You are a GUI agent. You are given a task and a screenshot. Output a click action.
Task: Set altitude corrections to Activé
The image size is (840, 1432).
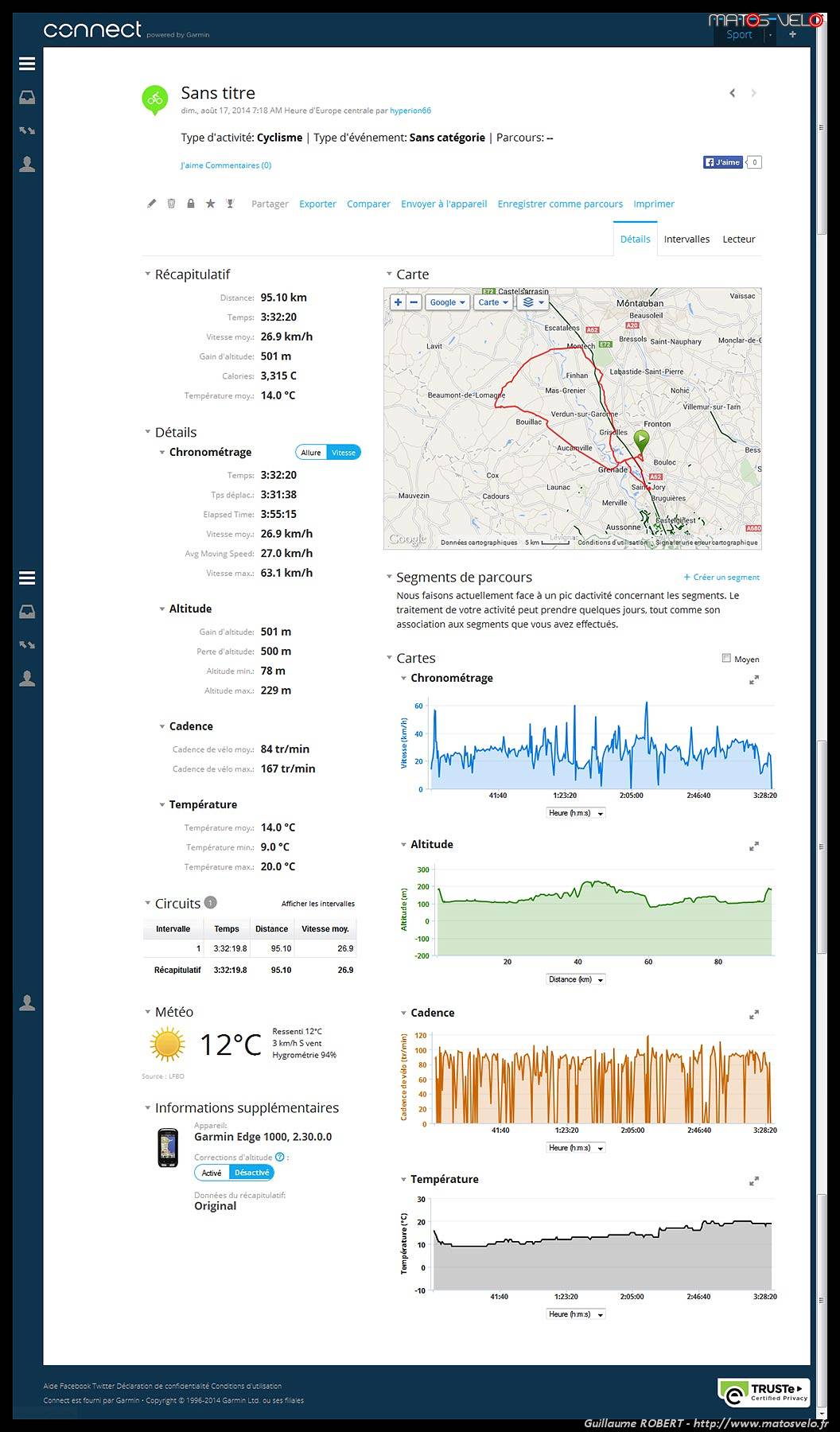tap(212, 1173)
